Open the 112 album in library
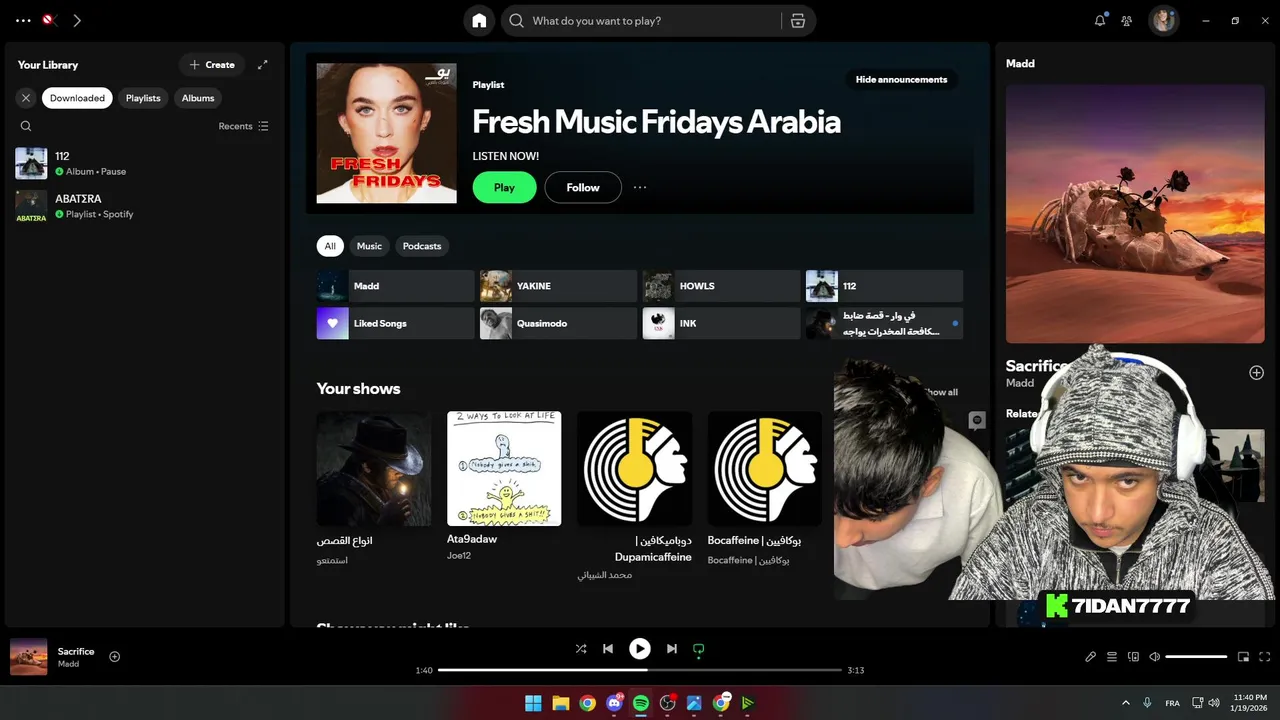Image resolution: width=1280 pixels, height=720 pixels. pyautogui.click(x=144, y=164)
